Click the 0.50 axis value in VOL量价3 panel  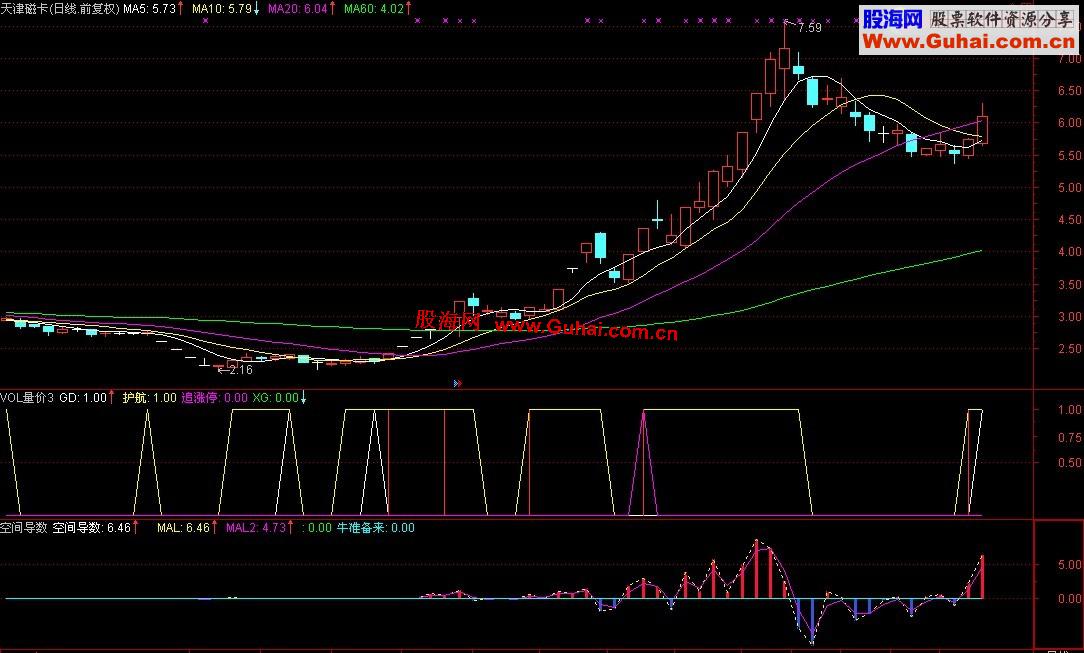pyautogui.click(x=1070, y=463)
